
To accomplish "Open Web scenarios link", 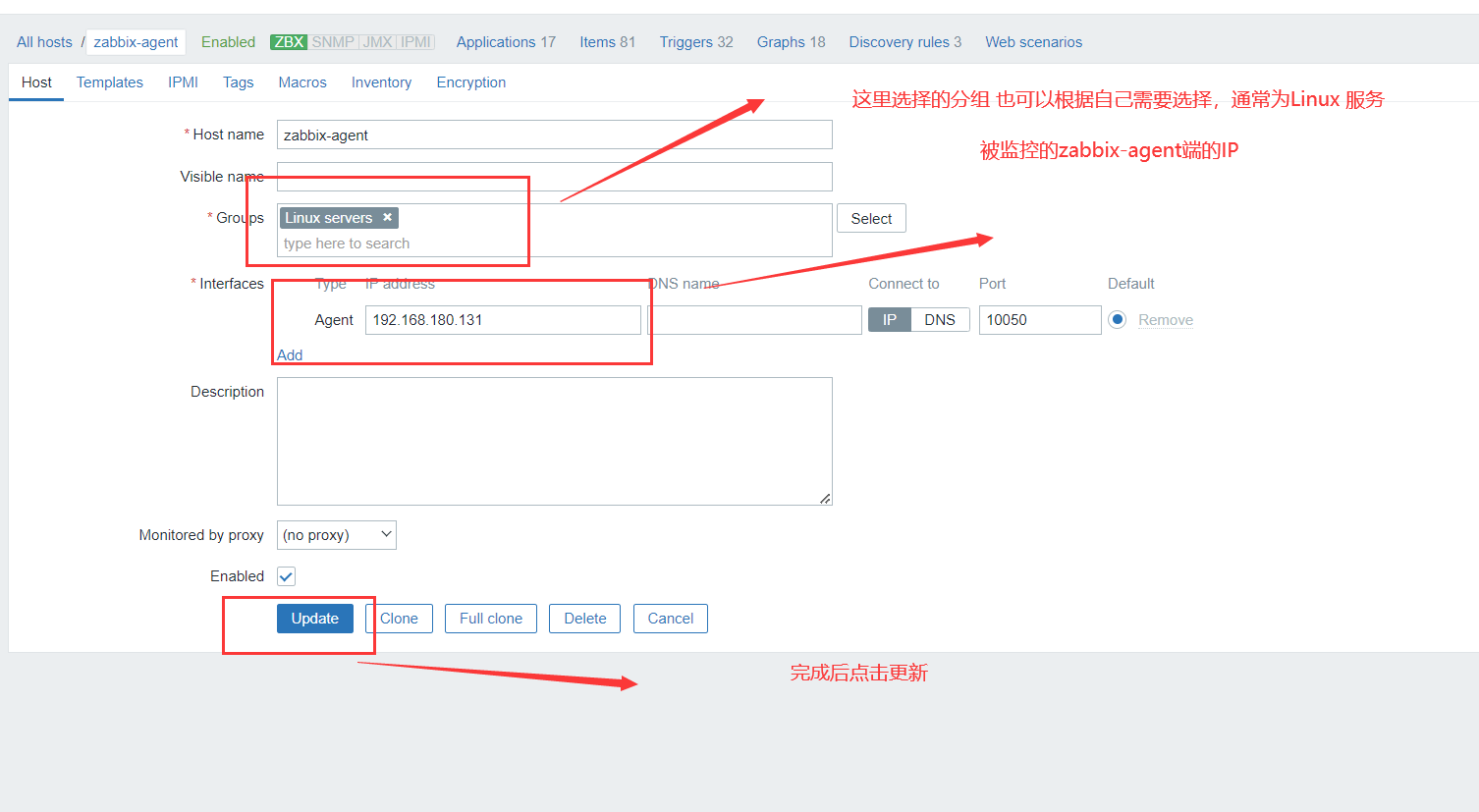I will [x=1034, y=42].
